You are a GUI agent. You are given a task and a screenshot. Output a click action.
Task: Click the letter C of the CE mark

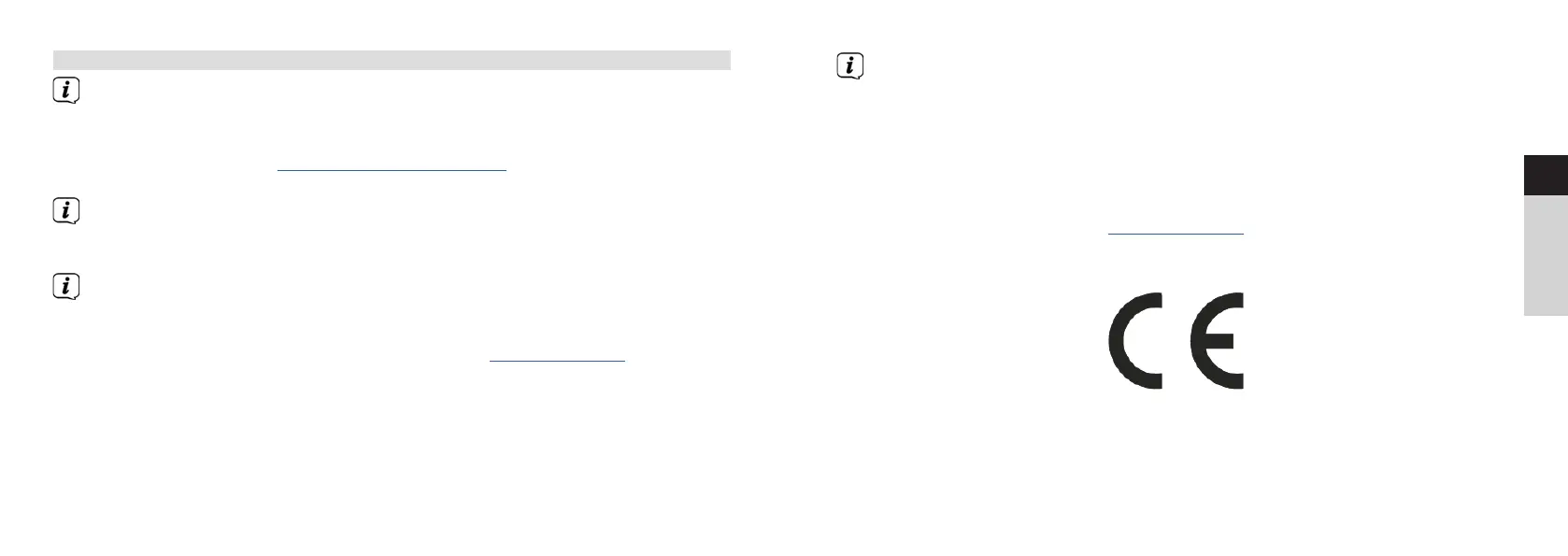tap(1135, 341)
